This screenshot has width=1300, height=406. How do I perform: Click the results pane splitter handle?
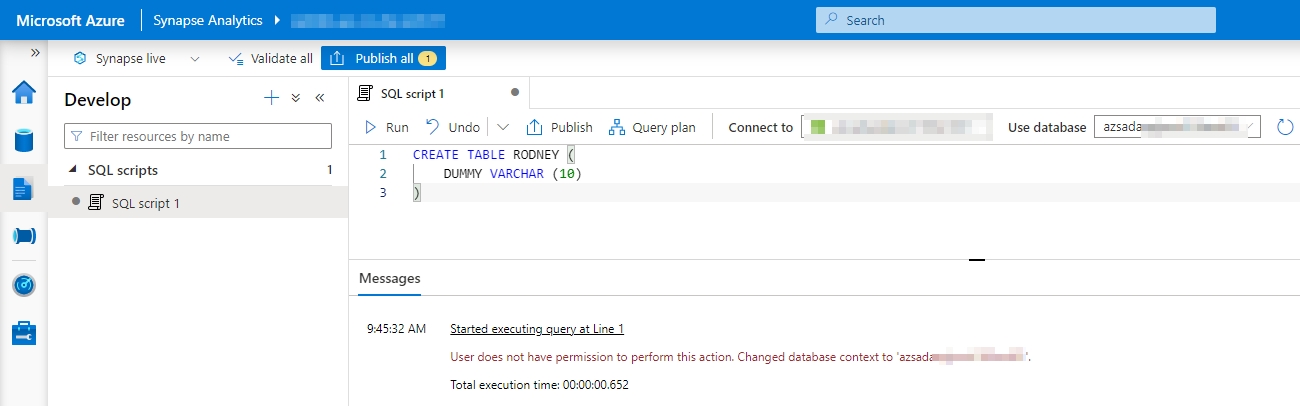[x=977, y=260]
